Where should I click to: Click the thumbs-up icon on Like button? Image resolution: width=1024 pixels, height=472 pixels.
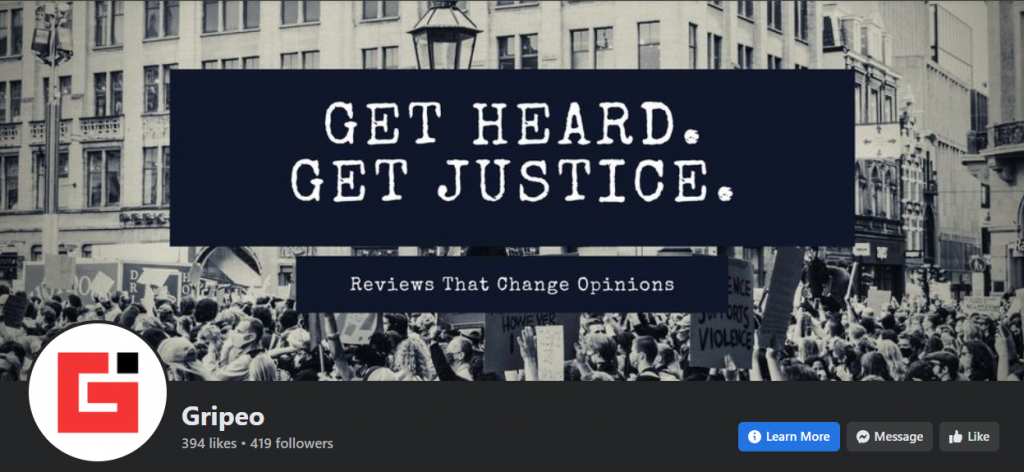pyautogui.click(x=955, y=437)
